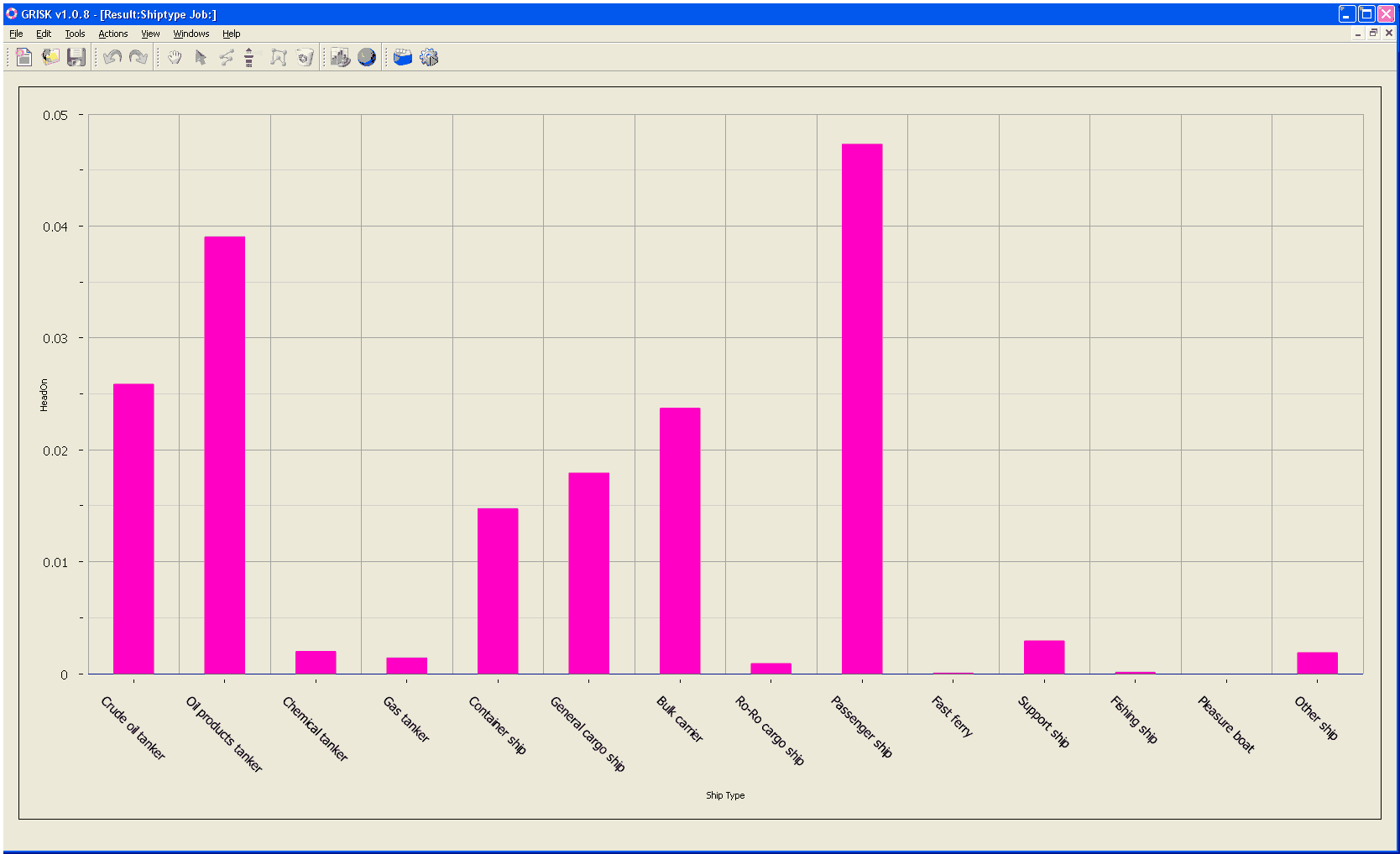Screen dimensions: 1400x854
Task: Click the gear run job icon
Action: coord(429,57)
